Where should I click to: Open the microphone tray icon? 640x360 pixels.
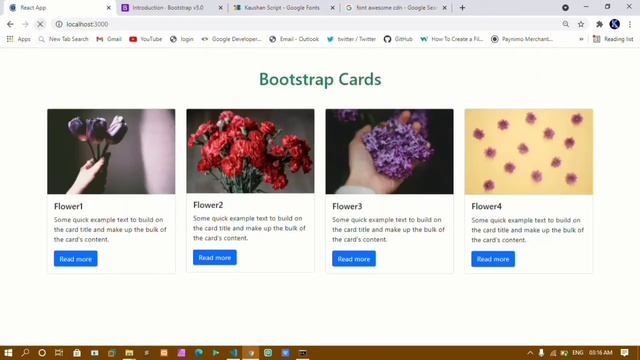[x=541, y=353]
